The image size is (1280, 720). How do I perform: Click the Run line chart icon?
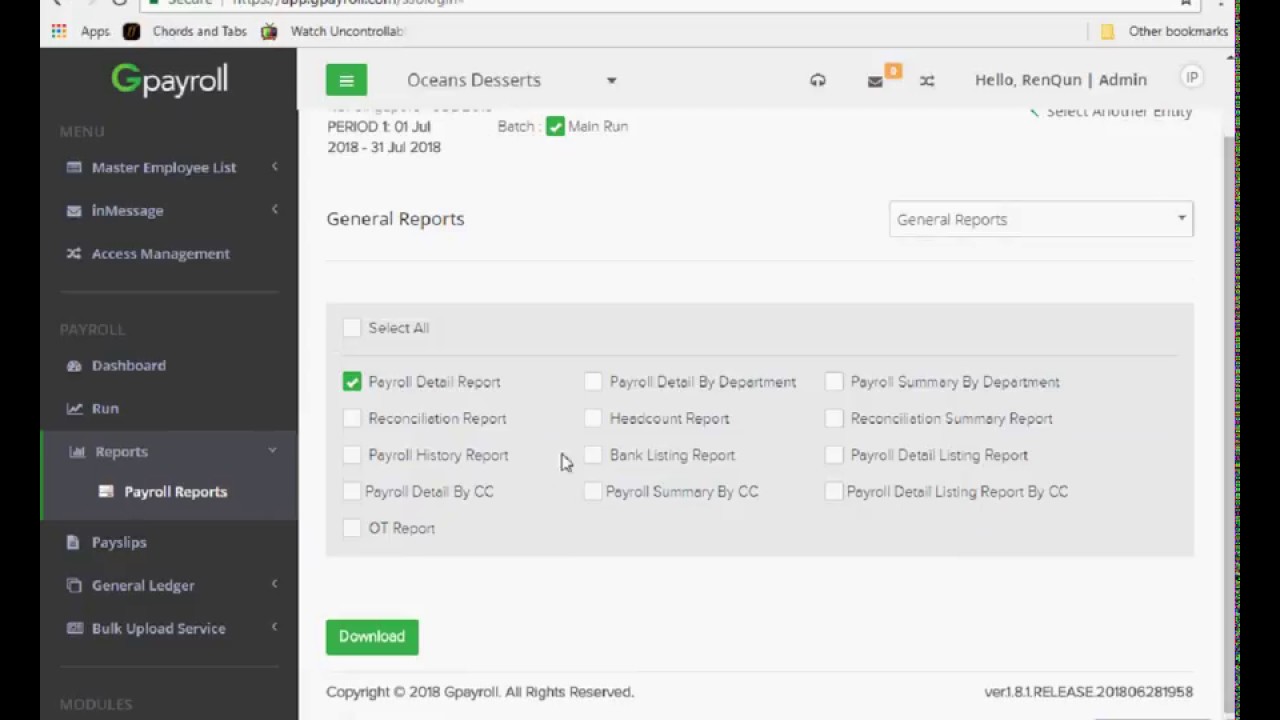(x=74, y=408)
